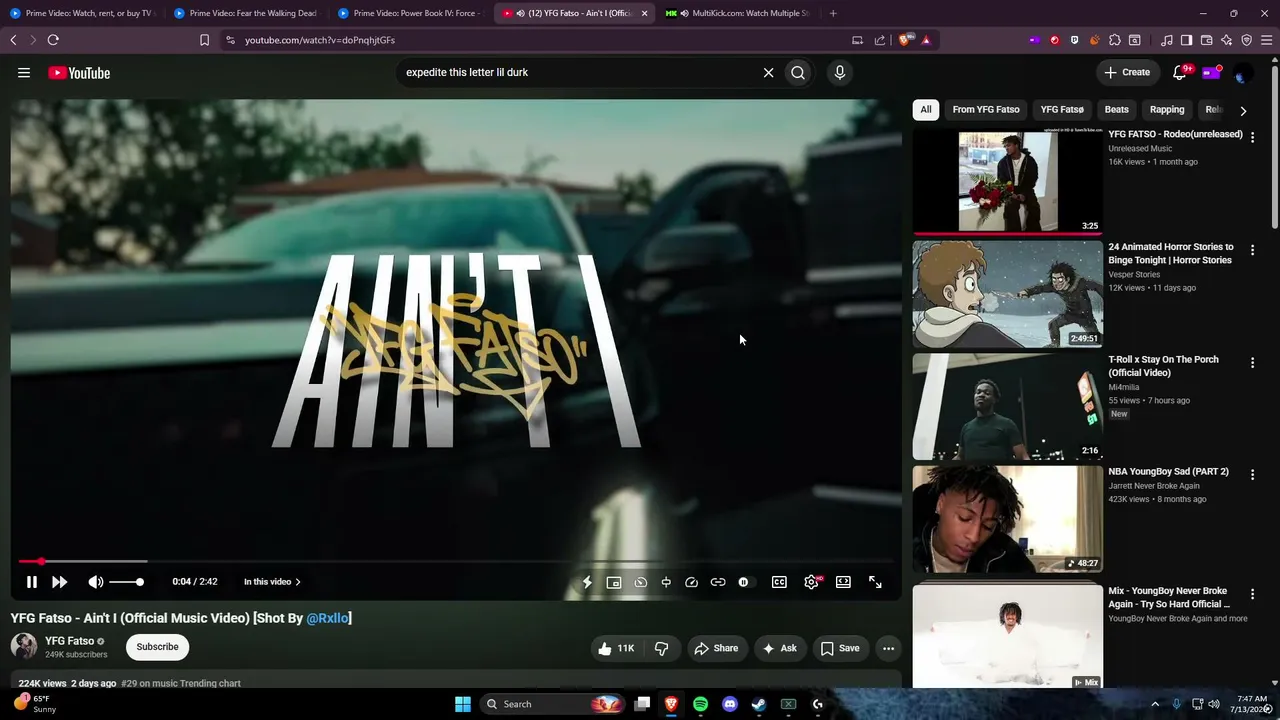Open picture-in-picture mode in the player

tap(614, 582)
